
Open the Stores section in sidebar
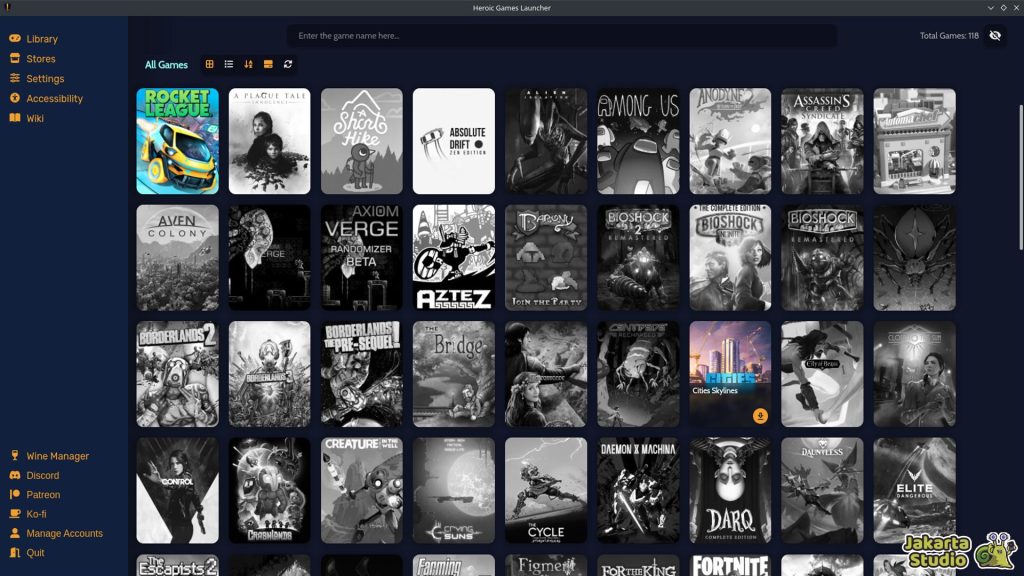click(x=40, y=59)
